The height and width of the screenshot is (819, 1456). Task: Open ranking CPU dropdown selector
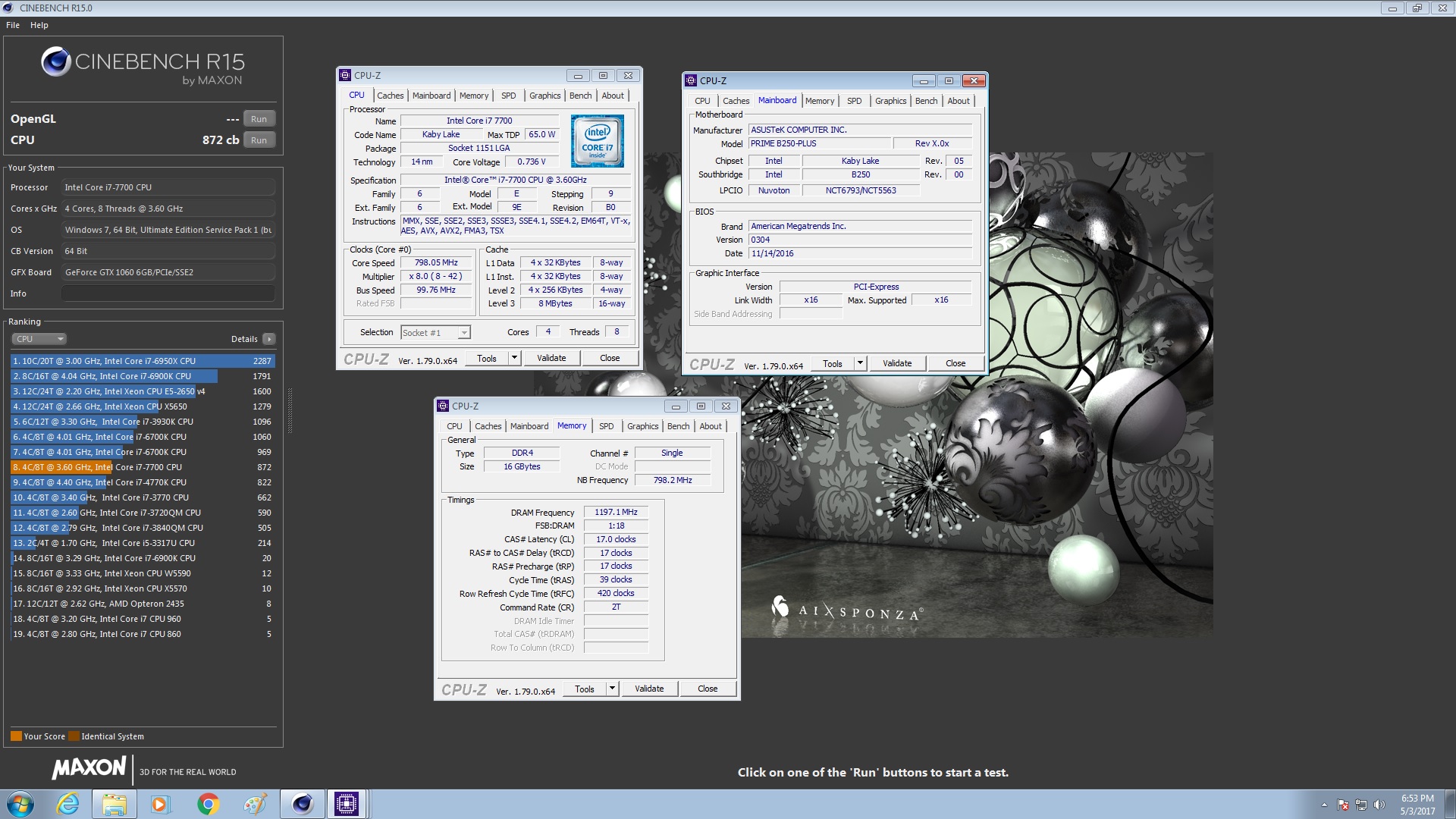tap(39, 339)
